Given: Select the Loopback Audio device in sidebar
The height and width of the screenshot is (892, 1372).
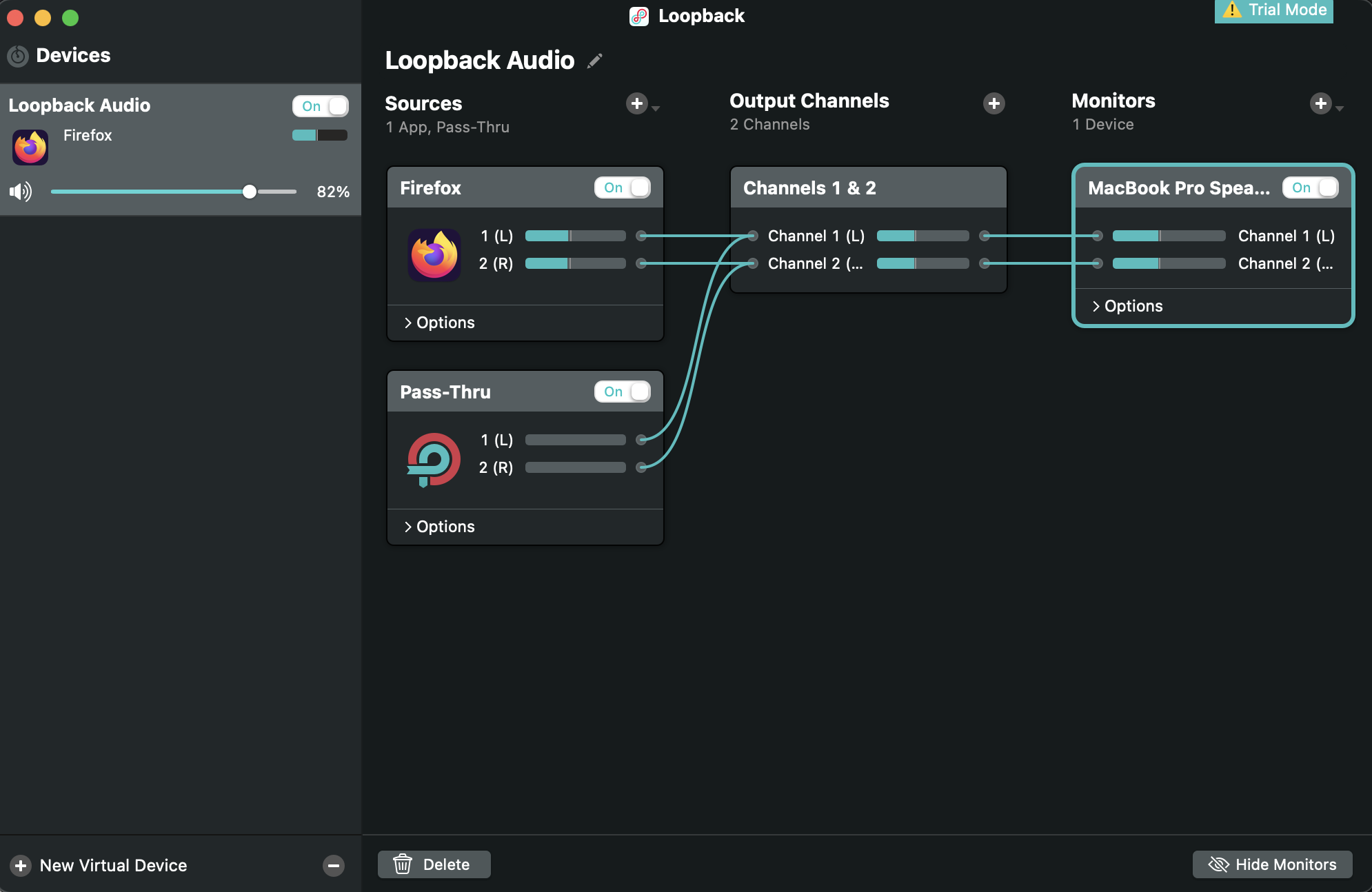Looking at the screenshot, I should [x=181, y=150].
